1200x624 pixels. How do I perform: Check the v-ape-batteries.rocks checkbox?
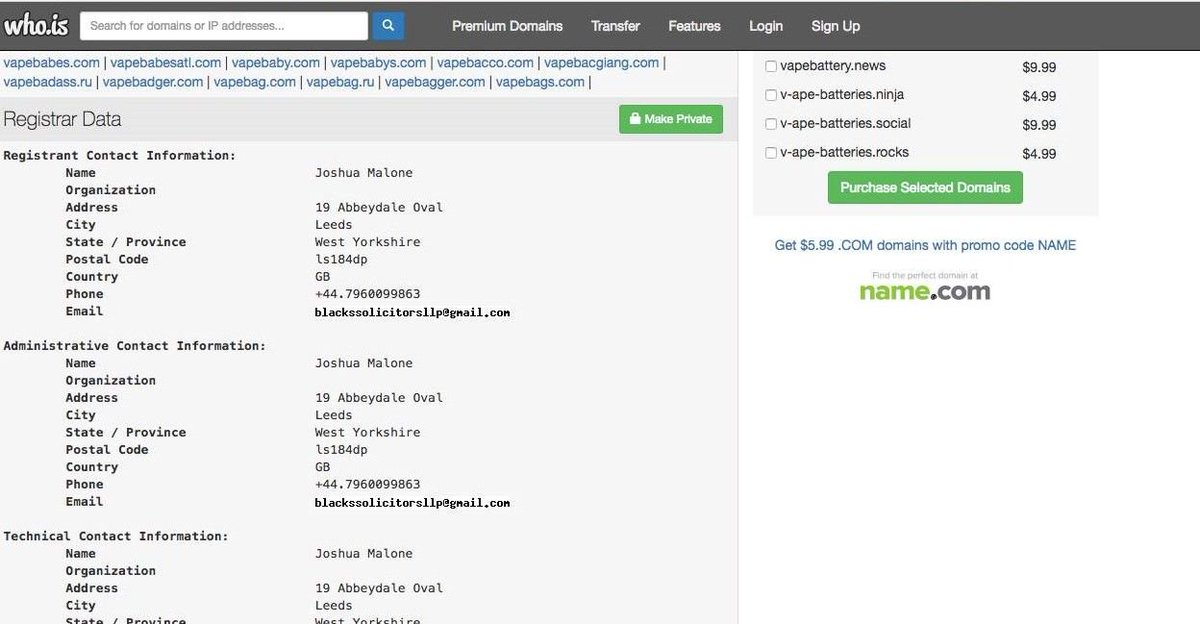click(771, 153)
